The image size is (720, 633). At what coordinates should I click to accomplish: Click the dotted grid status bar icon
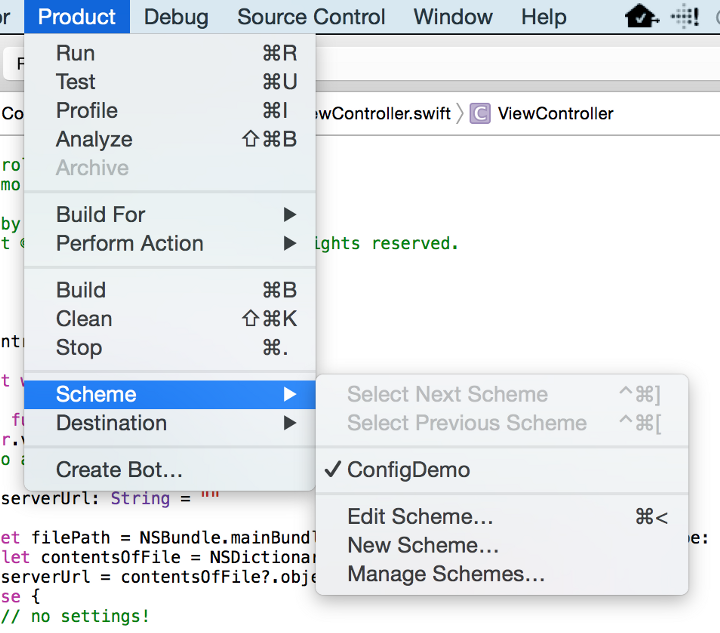pos(684,16)
